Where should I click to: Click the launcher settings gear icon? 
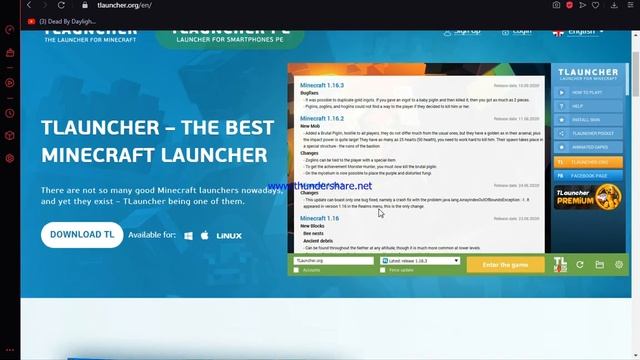(619, 264)
